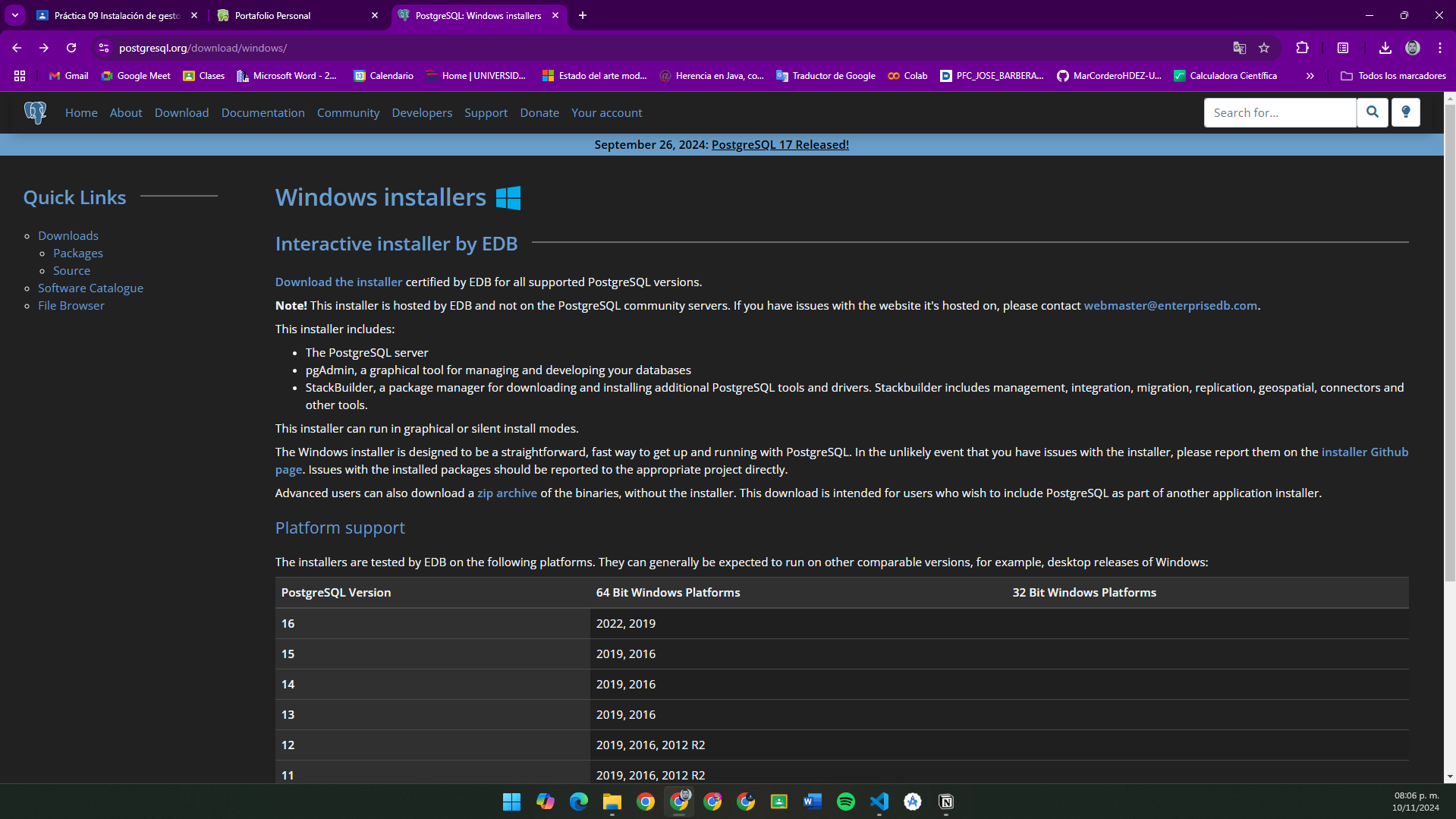Open the Chrome three-dot menu
This screenshot has width=1456, height=819.
tap(1439, 48)
